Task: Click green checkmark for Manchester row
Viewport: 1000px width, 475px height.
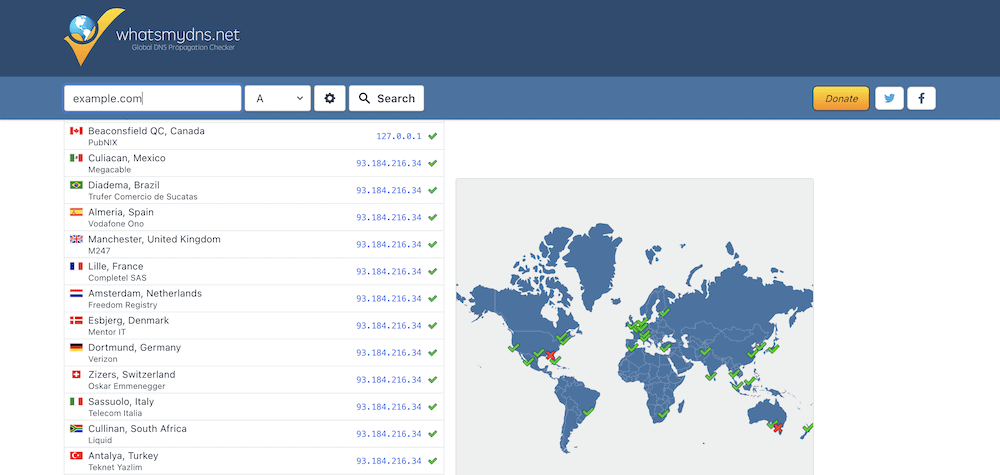Action: 432,244
